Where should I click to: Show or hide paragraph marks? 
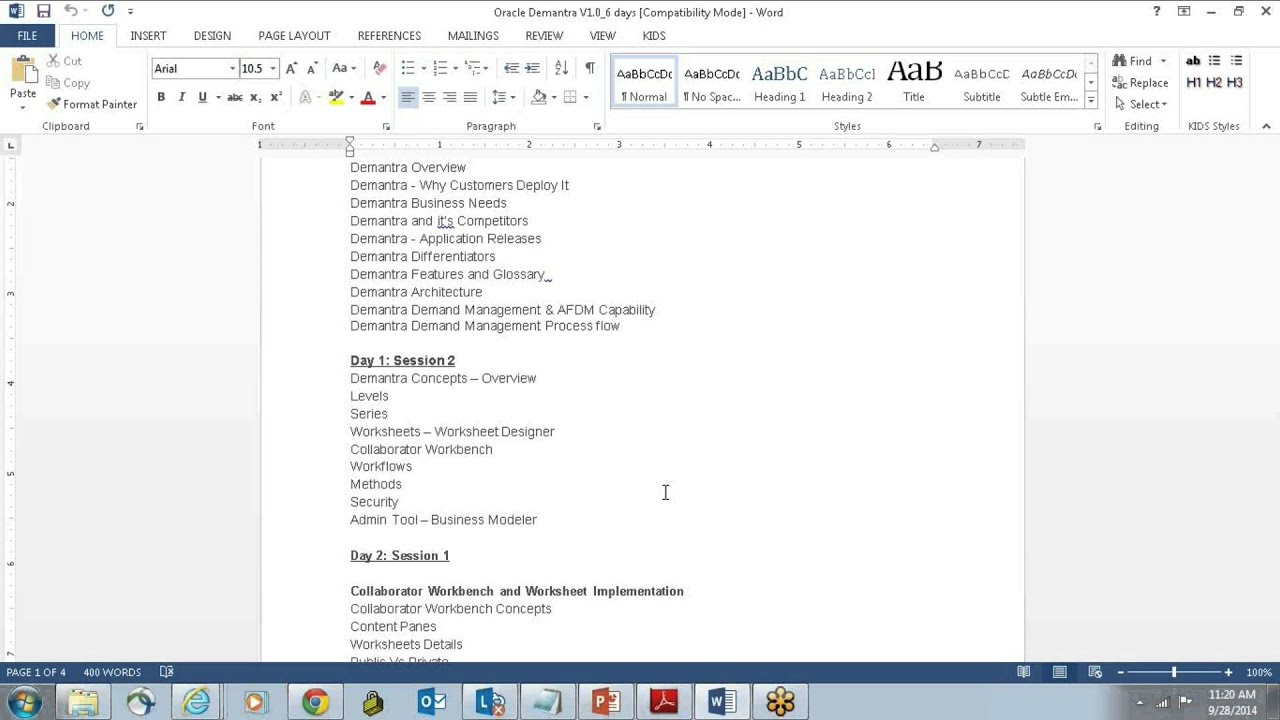pos(590,68)
